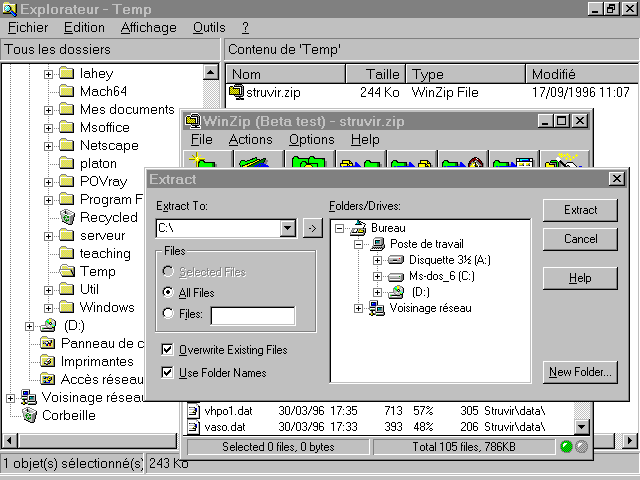Screen dimensions: 640x480
Task: Collapse the Bureau node in Folders/Drives
Action: pyautogui.click(x=339, y=228)
